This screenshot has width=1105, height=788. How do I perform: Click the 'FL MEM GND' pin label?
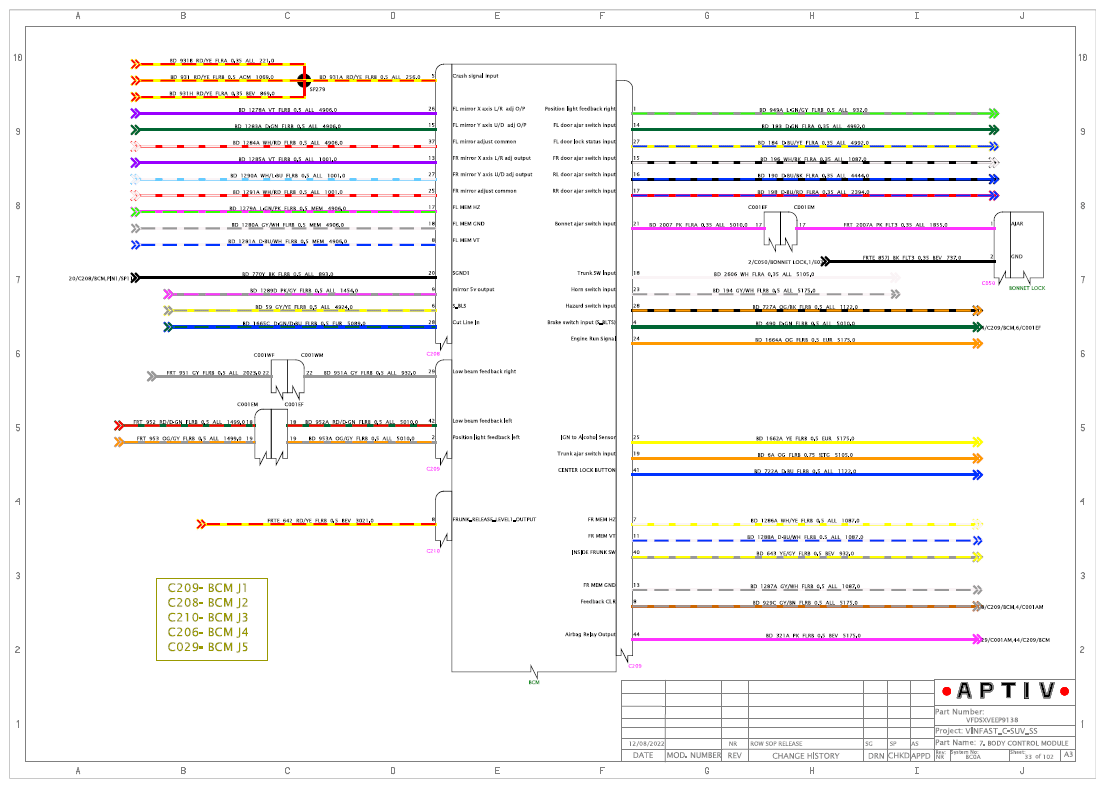pyautogui.click(x=469, y=224)
